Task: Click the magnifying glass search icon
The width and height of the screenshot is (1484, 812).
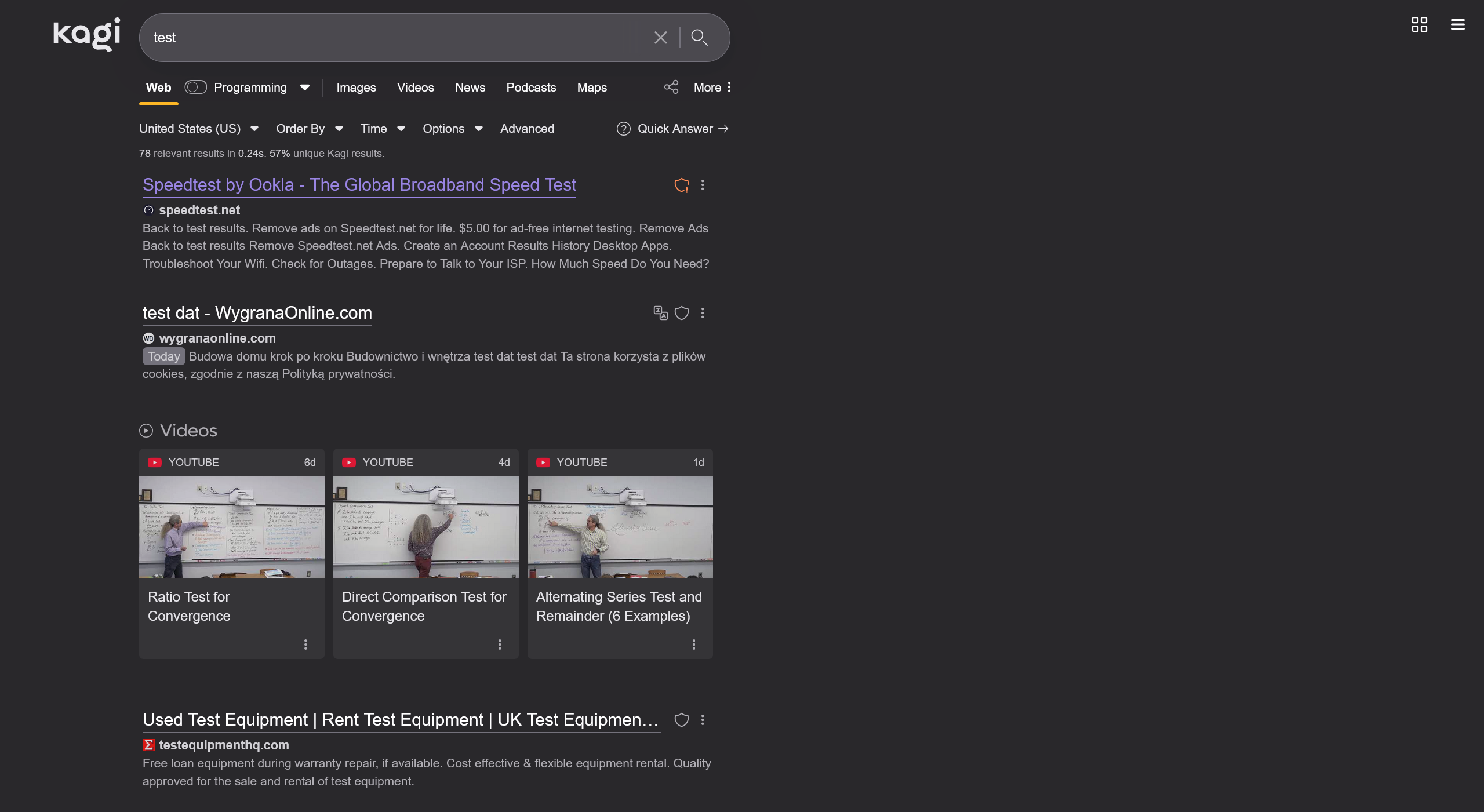Action: click(699, 38)
